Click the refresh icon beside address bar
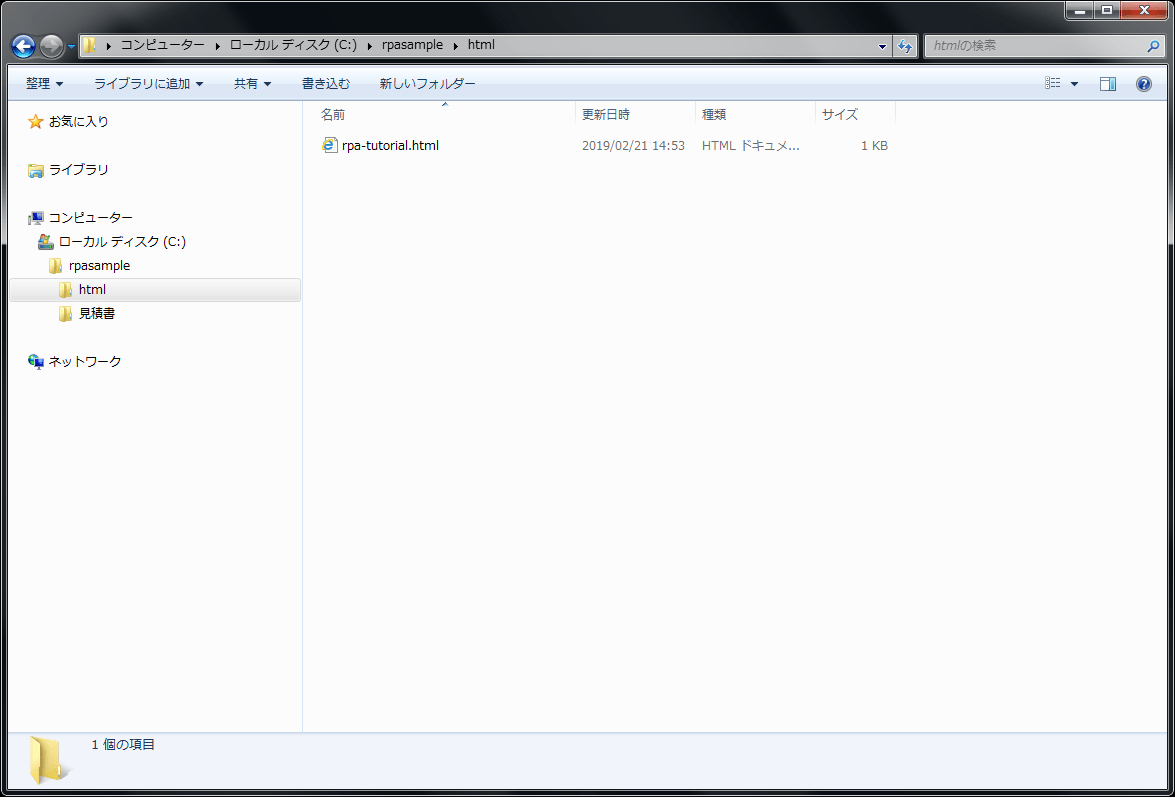Viewport: 1175px width, 797px height. point(905,46)
